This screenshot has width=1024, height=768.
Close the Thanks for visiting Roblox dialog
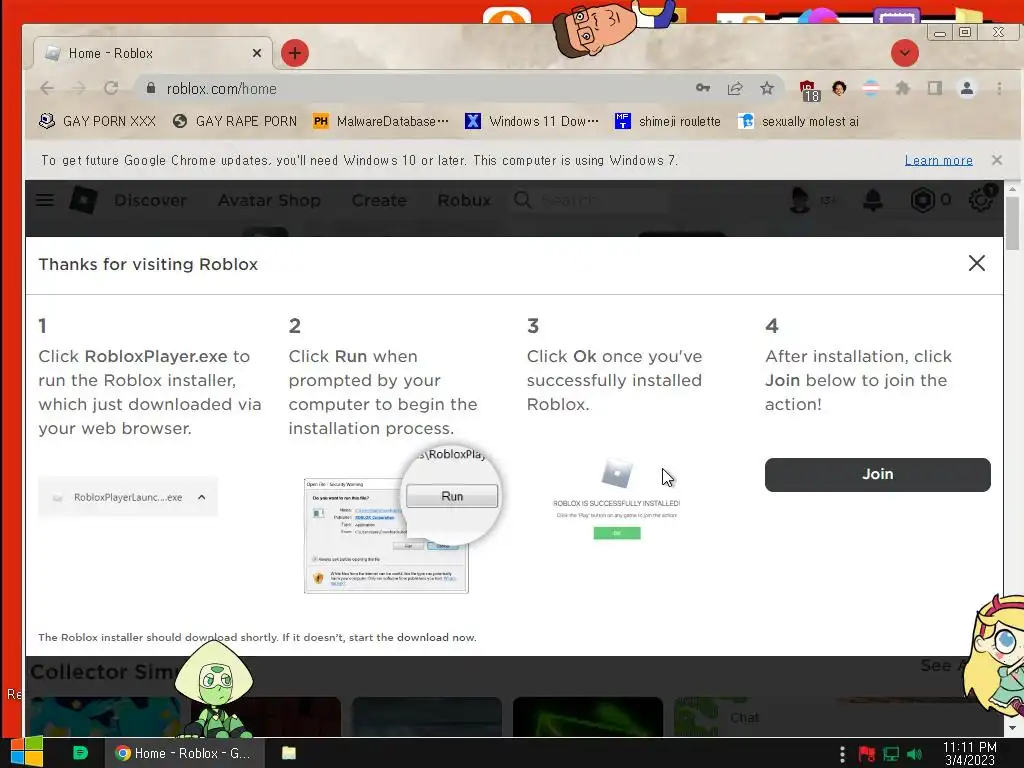point(976,263)
